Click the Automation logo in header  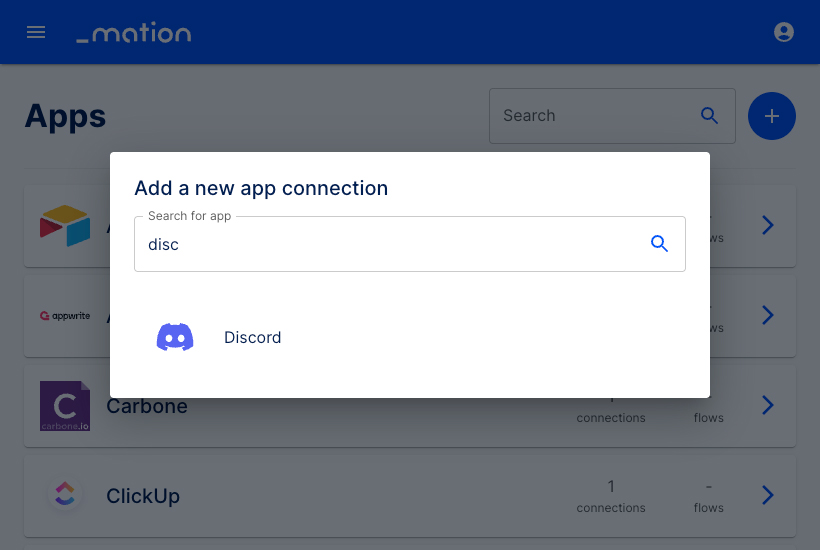pos(134,32)
